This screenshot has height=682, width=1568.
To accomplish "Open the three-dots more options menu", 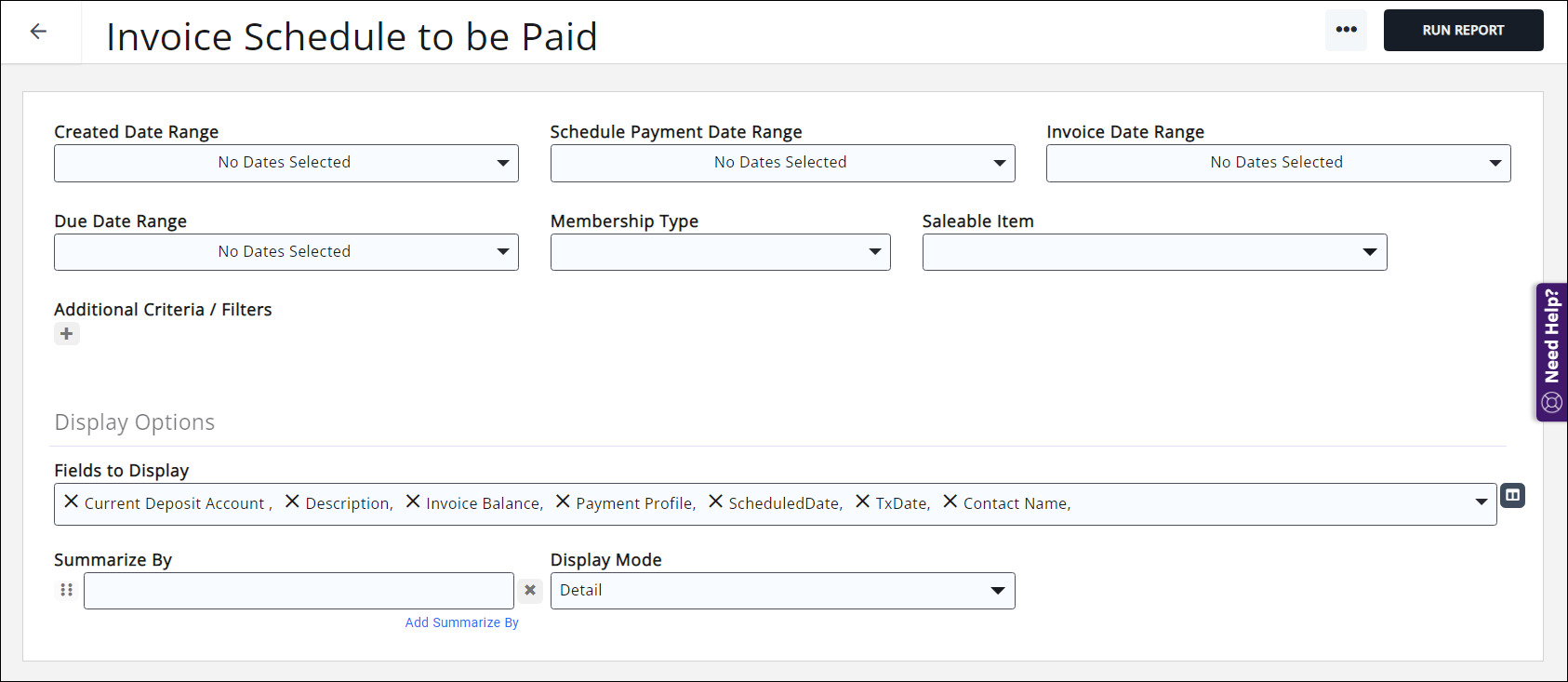I will tap(1346, 30).
